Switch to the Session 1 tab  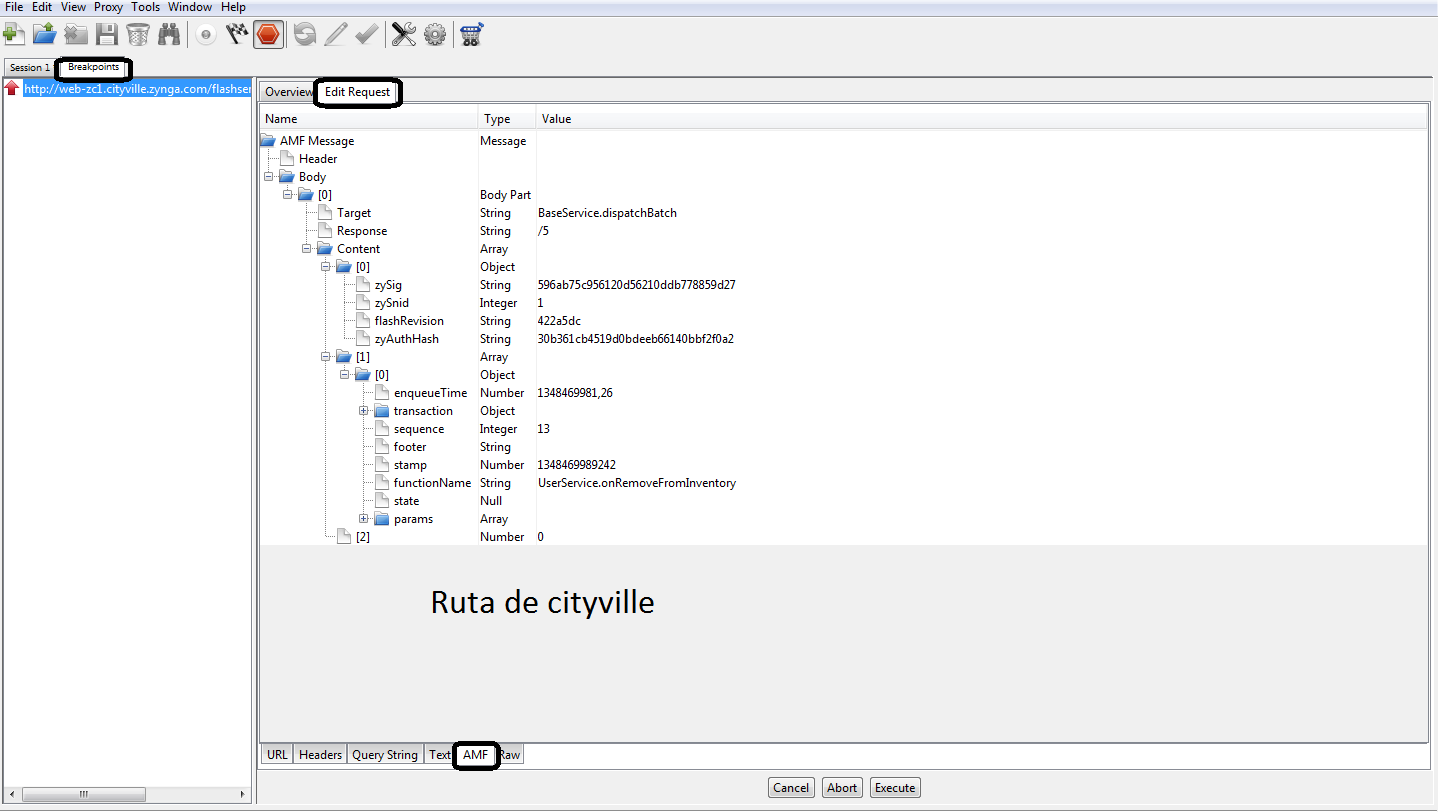(29, 68)
